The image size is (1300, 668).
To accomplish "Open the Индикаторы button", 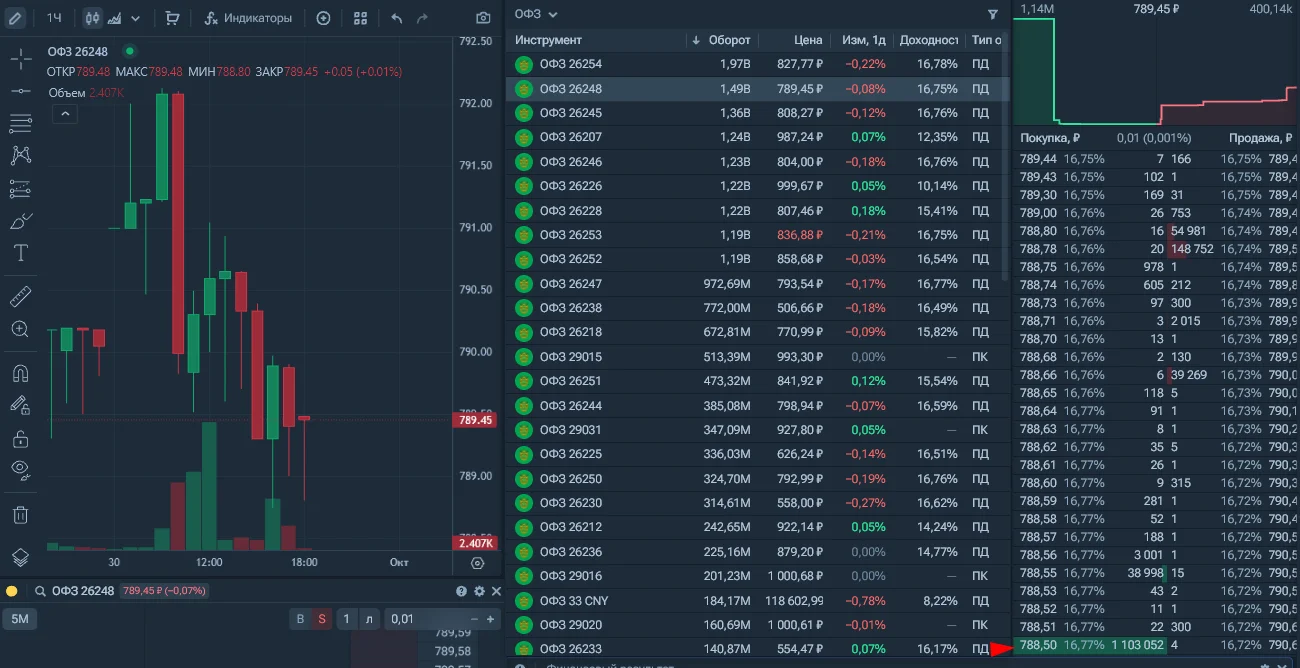I will point(248,18).
